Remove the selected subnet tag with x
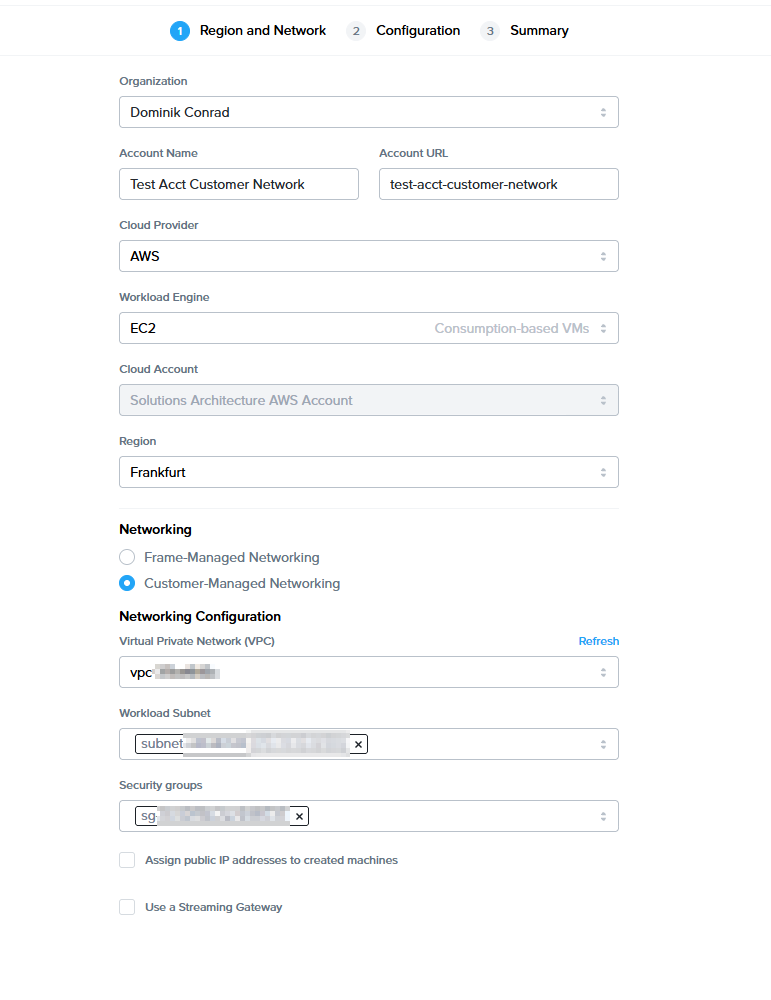771x1000 pixels. (x=358, y=744)
